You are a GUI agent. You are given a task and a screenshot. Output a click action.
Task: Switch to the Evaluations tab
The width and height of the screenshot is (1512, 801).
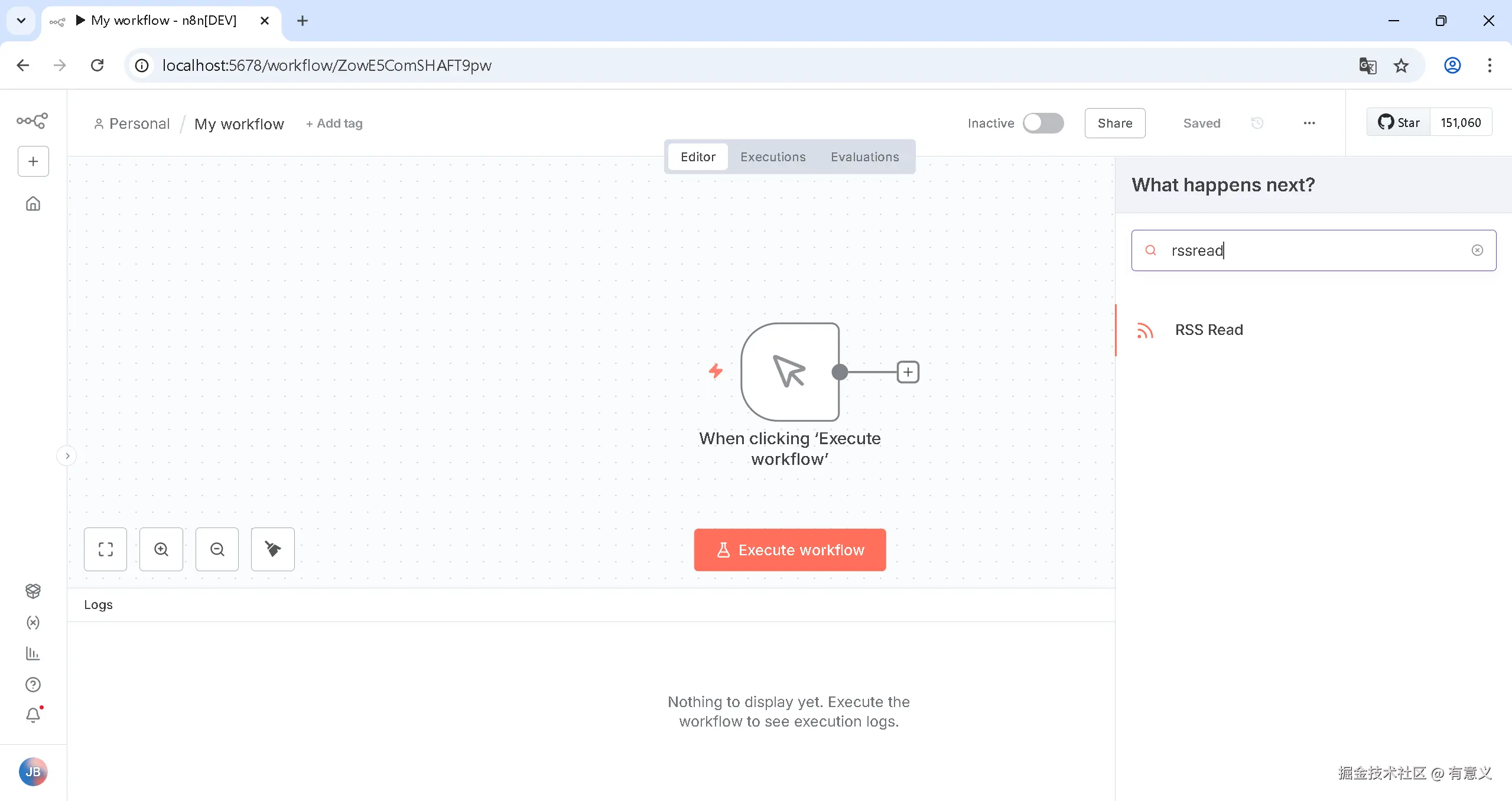[864, 157]
